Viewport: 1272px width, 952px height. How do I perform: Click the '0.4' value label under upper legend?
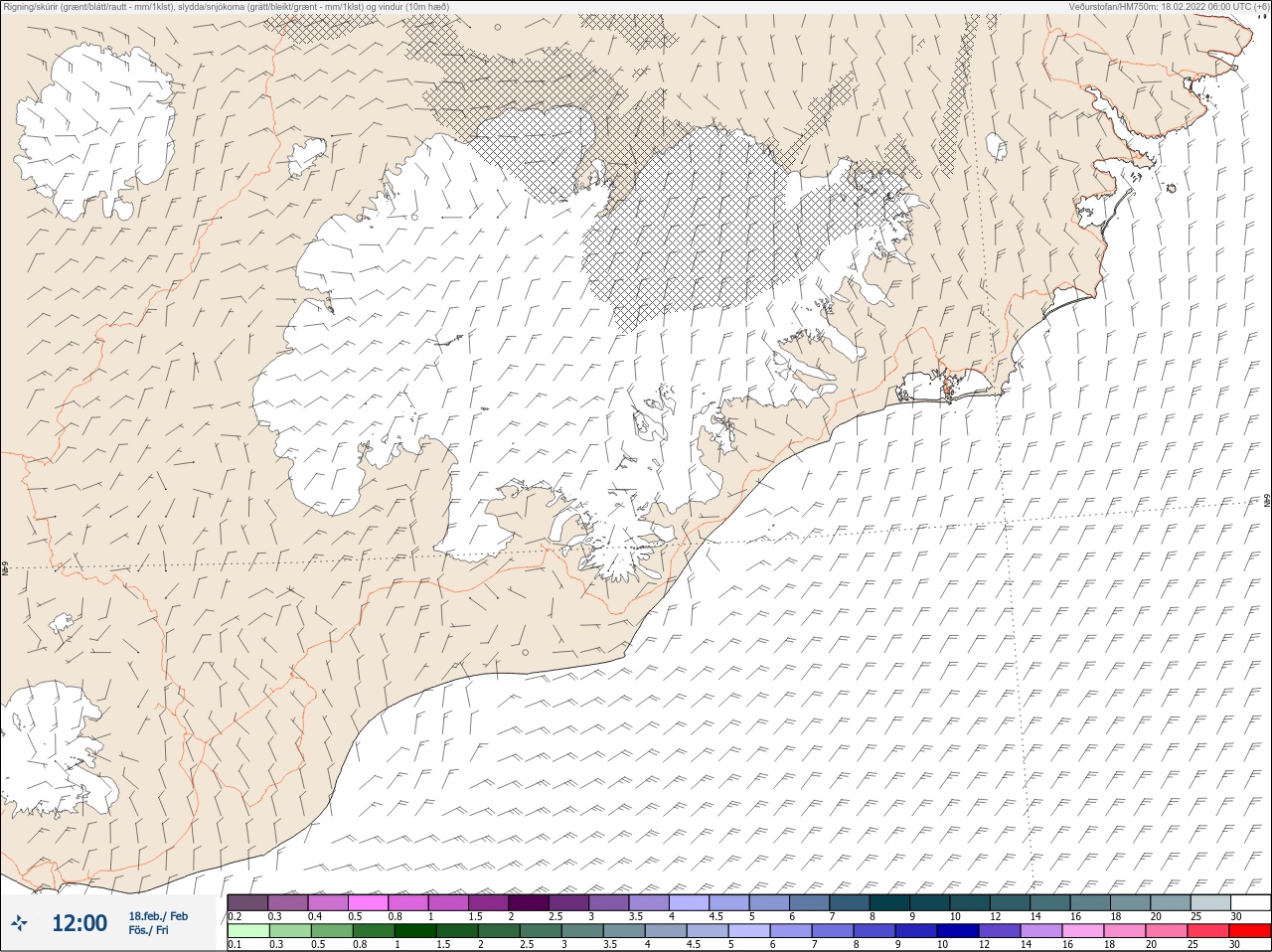pyautogui.click(x=315, y=916)
